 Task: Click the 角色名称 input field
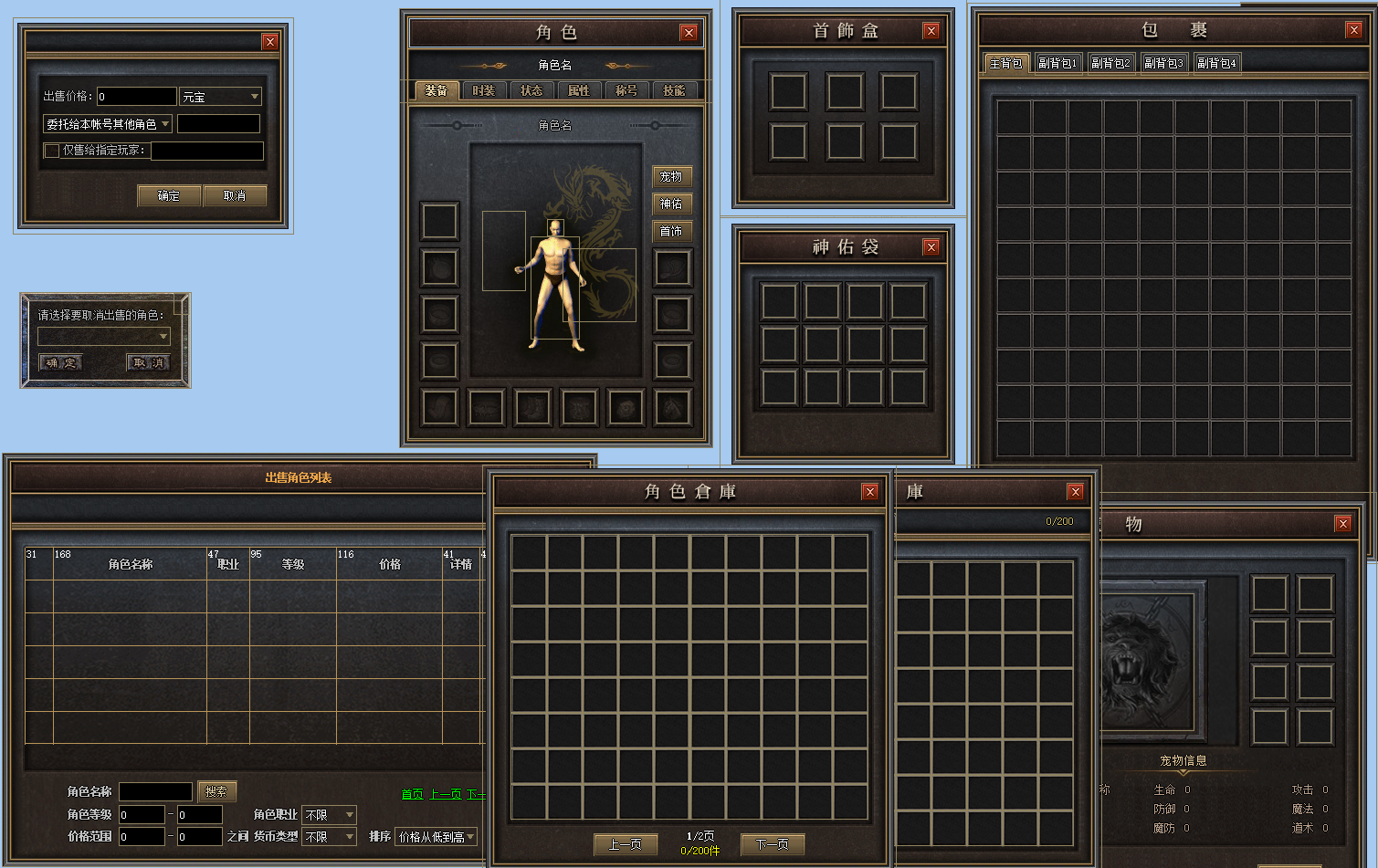coord(155,791)
